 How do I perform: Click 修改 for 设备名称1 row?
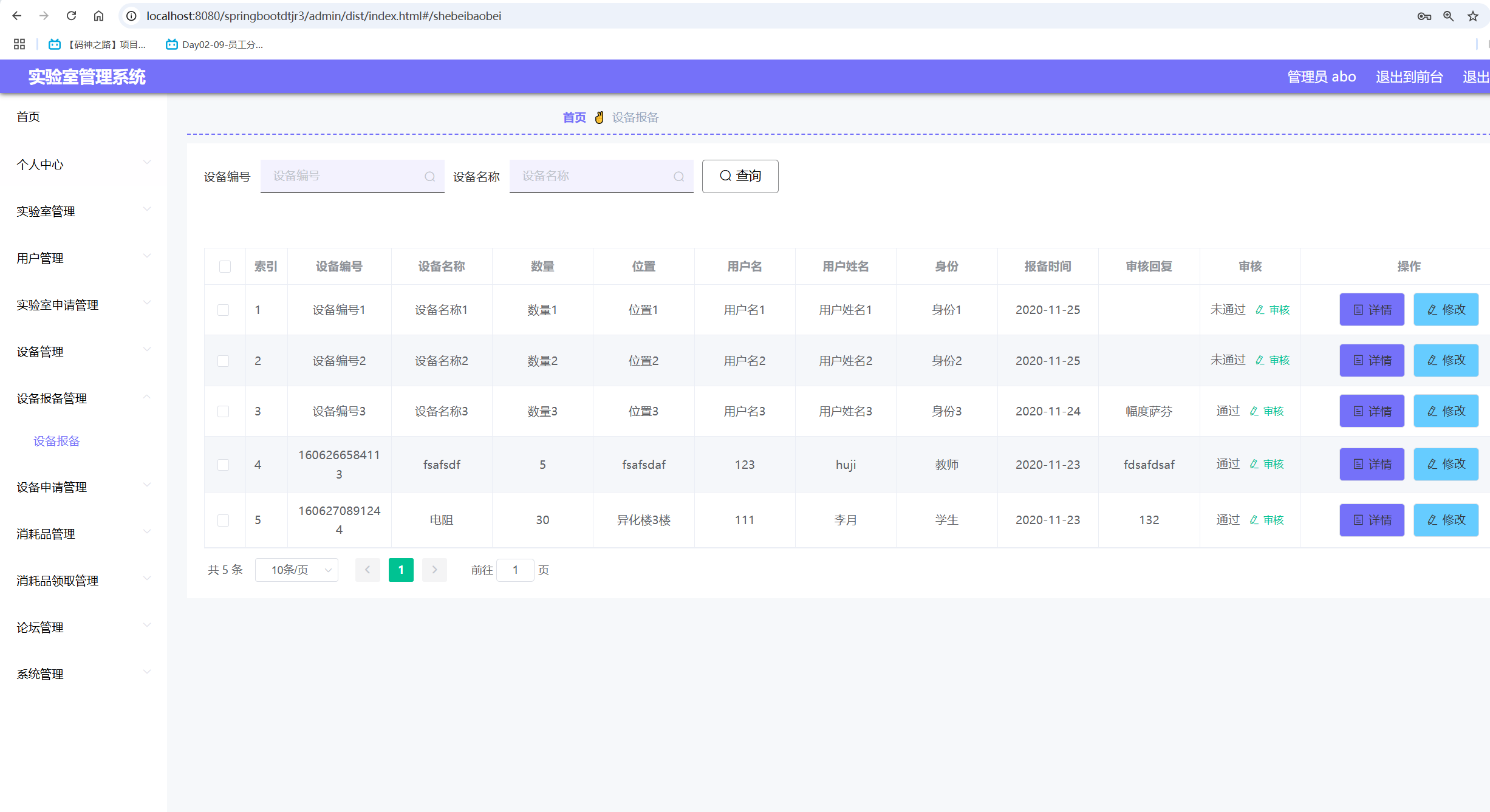(x=1446, y=310)
